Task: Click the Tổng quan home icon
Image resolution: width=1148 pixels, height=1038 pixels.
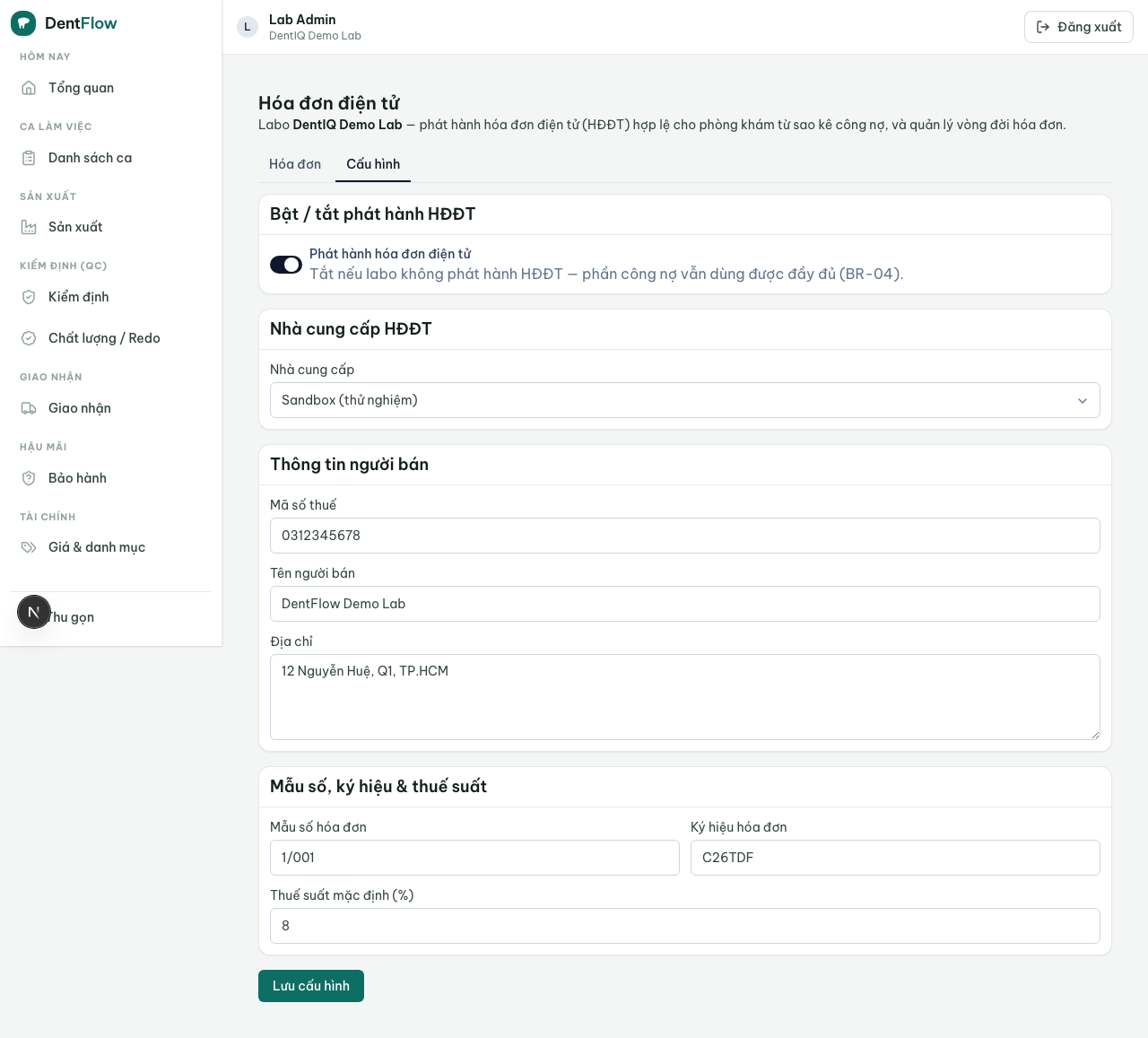Action: click(29, 88)
